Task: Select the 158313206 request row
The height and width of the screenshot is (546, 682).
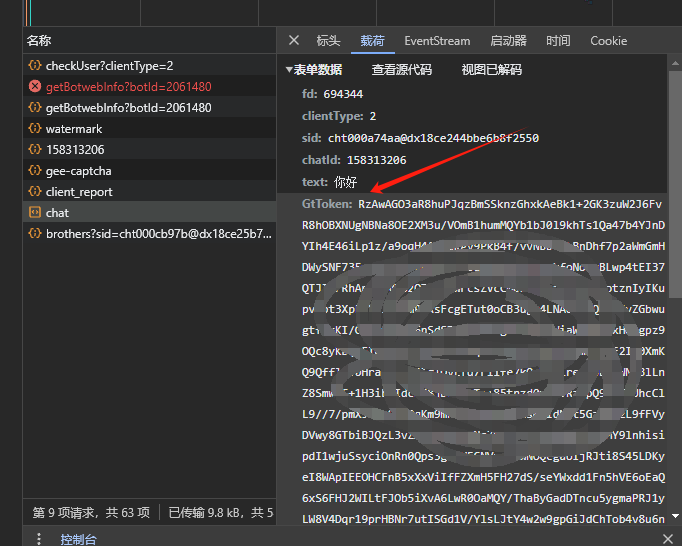Action: click(x=74, y=150)
